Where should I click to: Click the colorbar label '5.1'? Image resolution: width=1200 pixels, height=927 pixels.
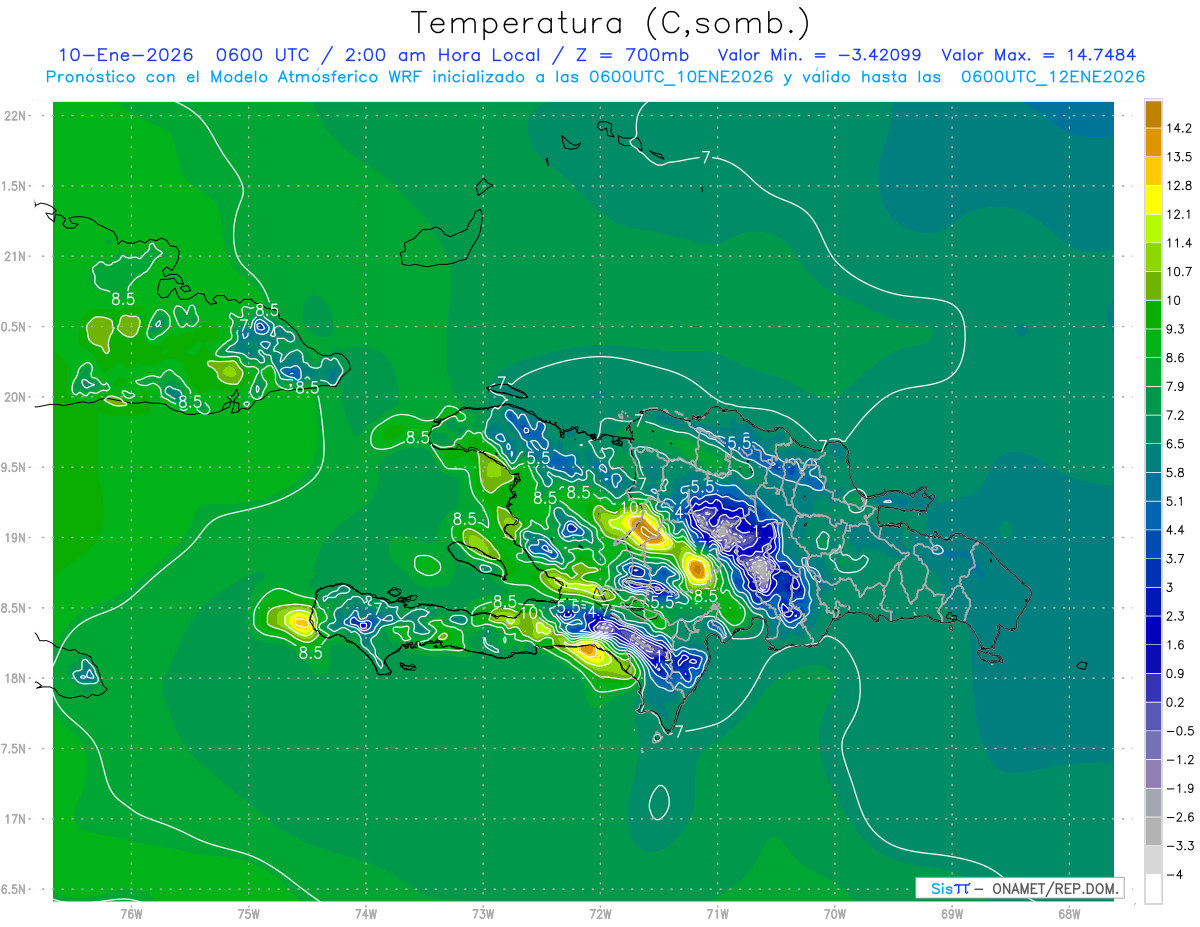[1176, 501]
